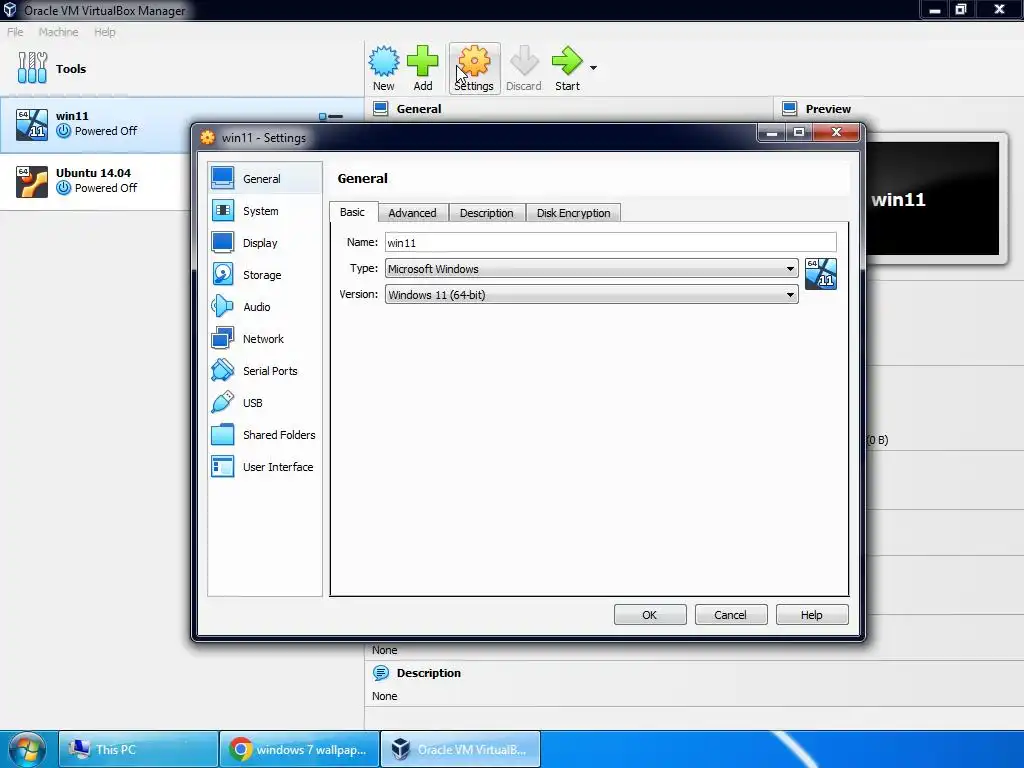Open USB settings icon

[x=223, y=402]
